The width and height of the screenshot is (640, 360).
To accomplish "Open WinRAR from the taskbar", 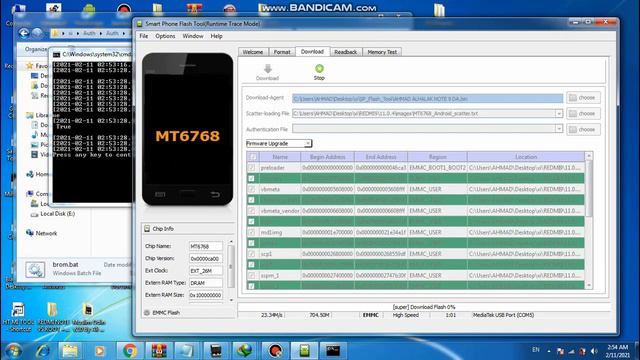I will pyautogui.click(x=159, y=351).
